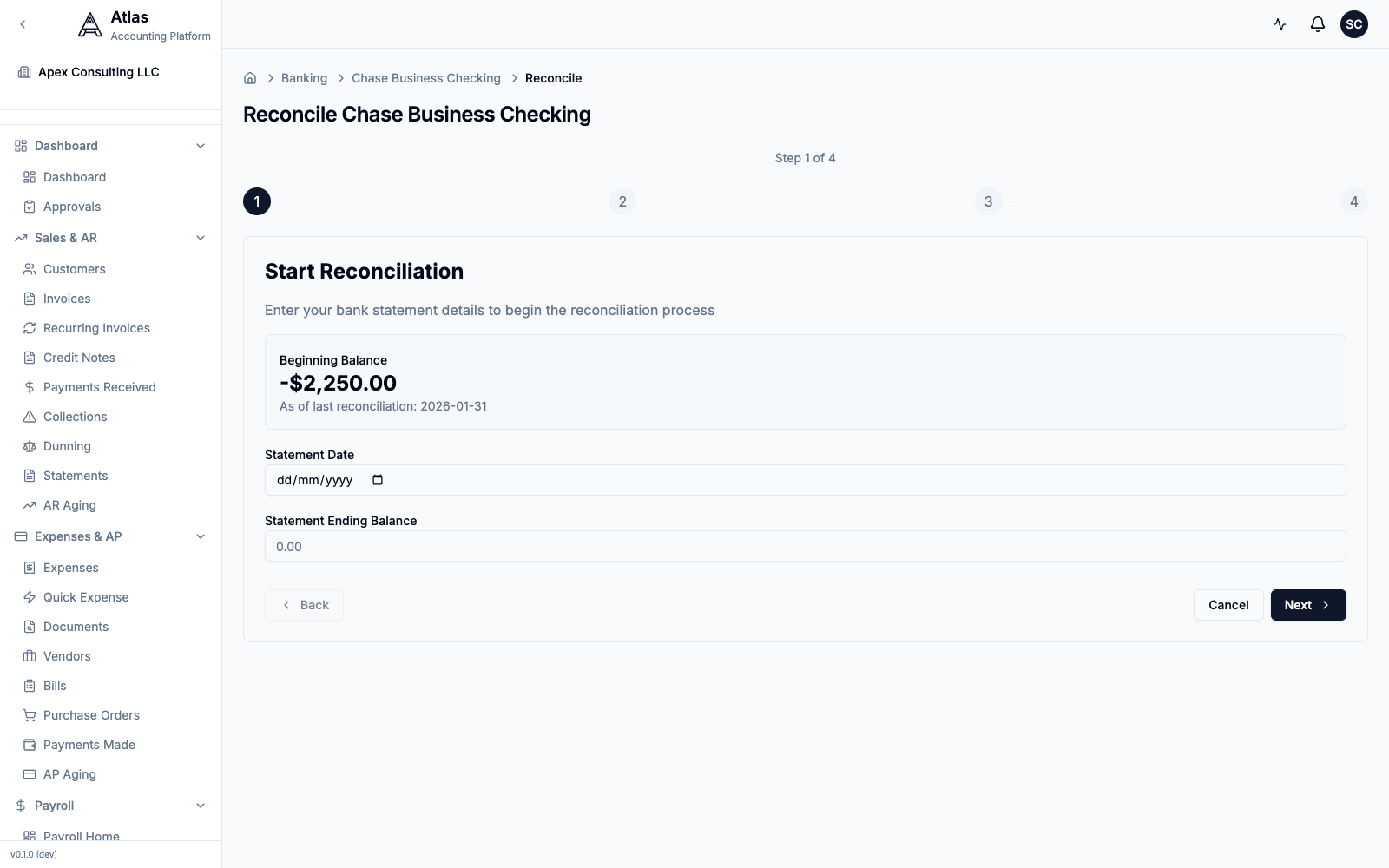The height and width of the screenshot is (868, 1389).
Task: Collapse the Expenses & AP section
Action: tap(201, 536)
